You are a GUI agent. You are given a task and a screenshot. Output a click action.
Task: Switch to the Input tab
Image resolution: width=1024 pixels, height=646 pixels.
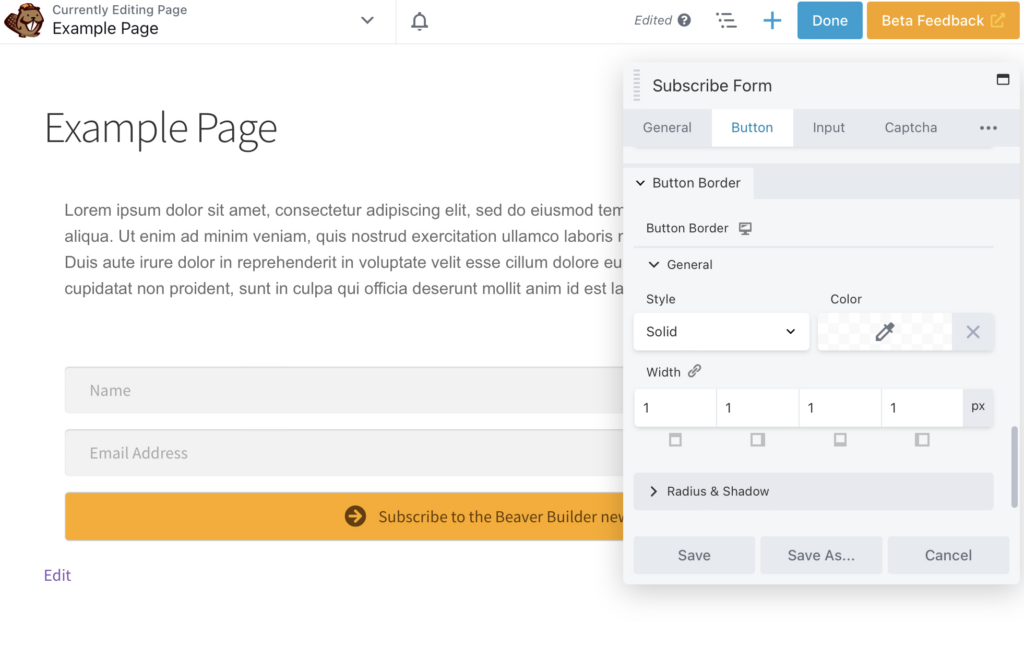click(x=829, y=127)
